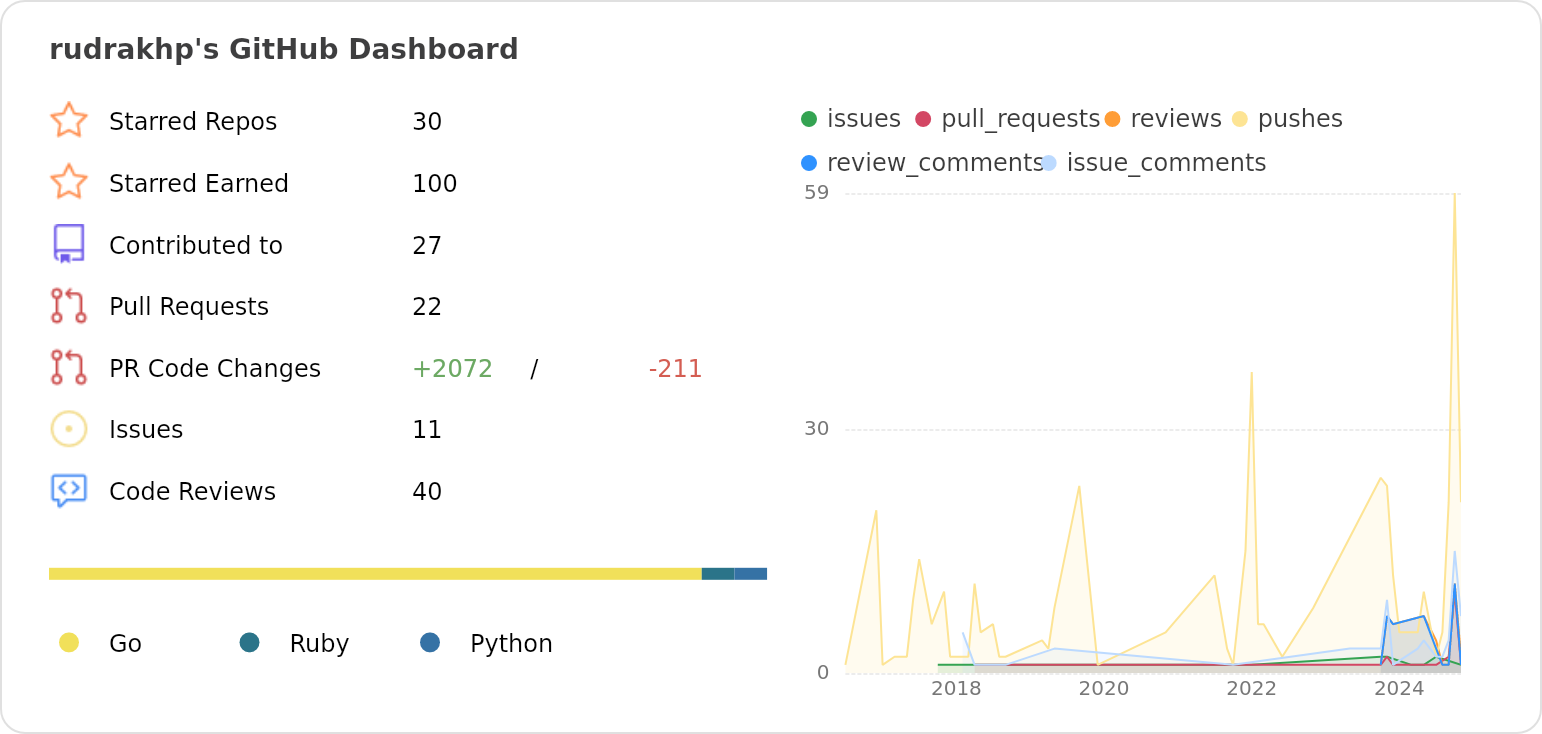The image size is (1542, 734).
Task: Click the PR Code Changes icon
Action: (x=69, y=368)
